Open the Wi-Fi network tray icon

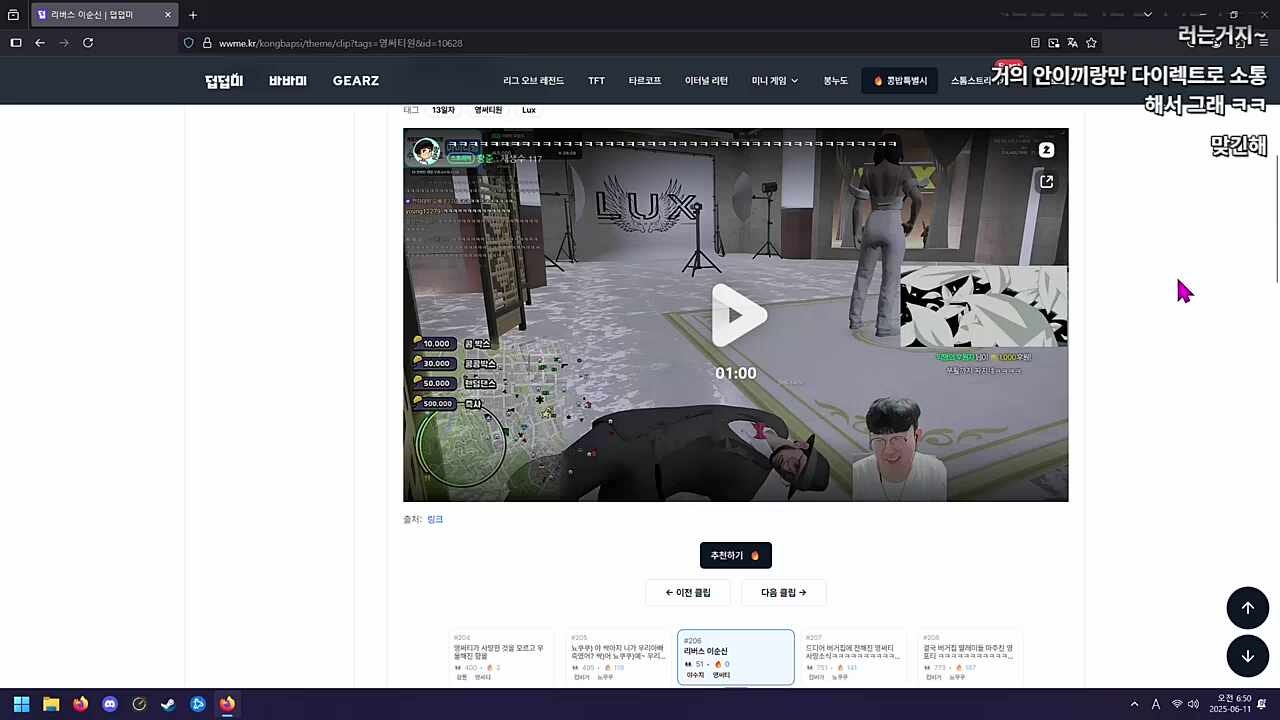1177,704
